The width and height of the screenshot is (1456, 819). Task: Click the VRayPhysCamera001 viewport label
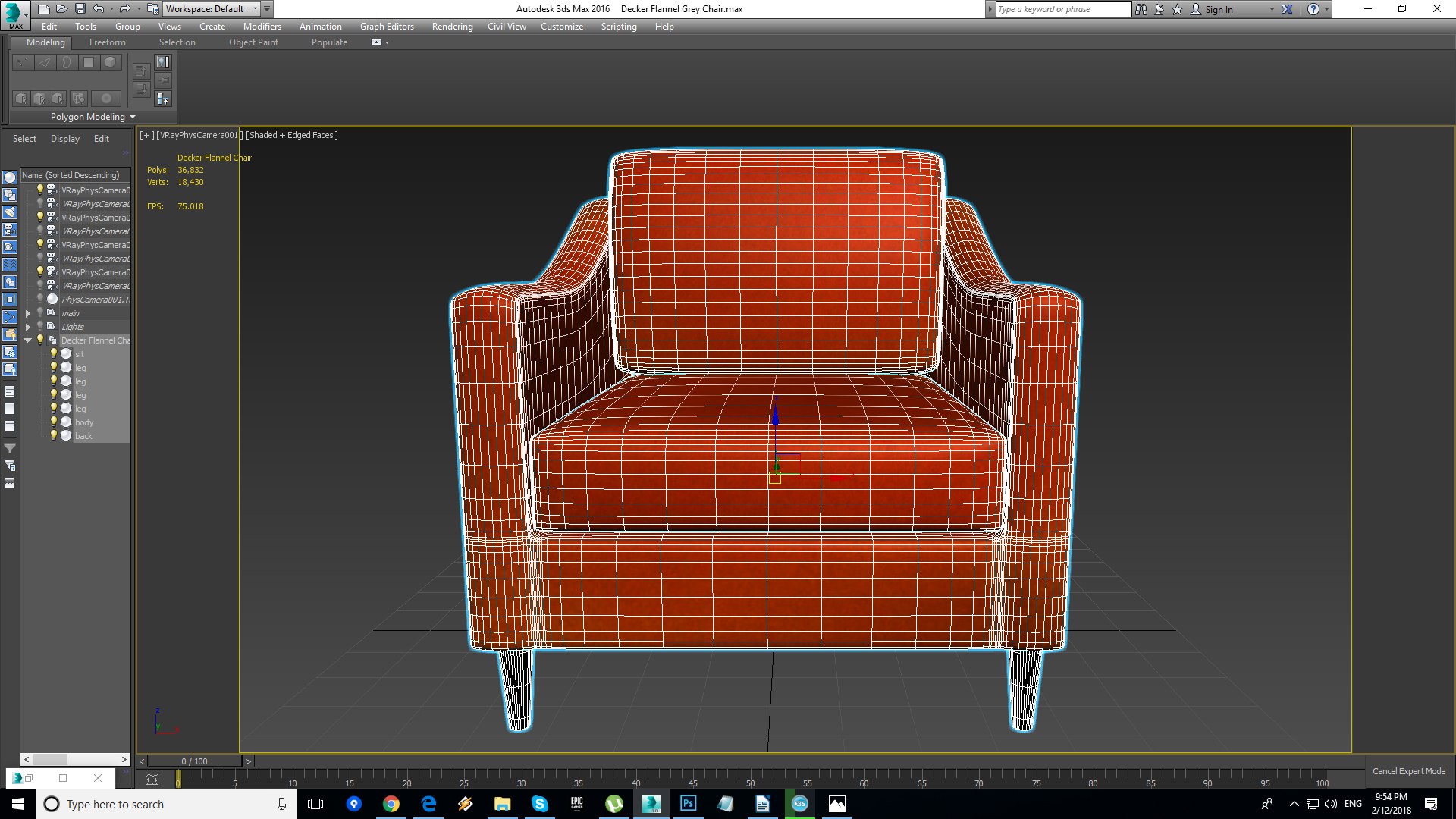[x=199, y=135]
